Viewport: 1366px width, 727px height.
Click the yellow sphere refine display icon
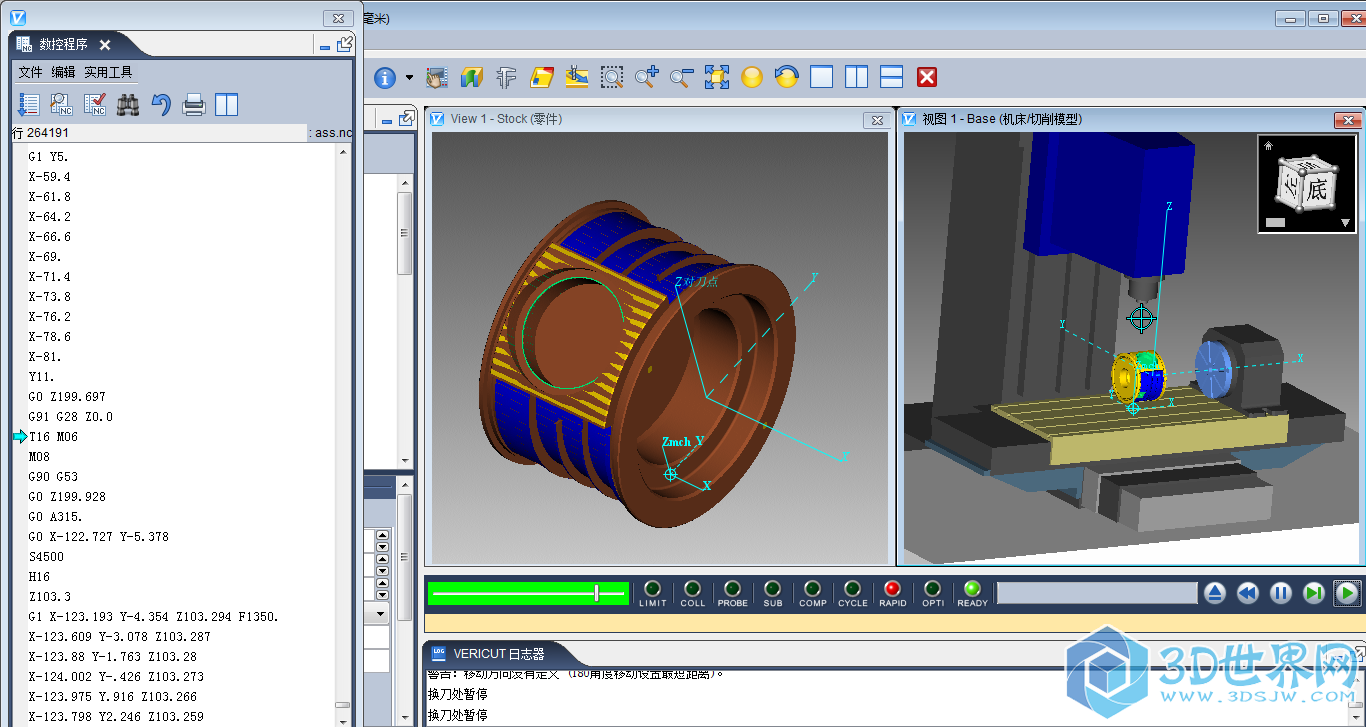752,77
